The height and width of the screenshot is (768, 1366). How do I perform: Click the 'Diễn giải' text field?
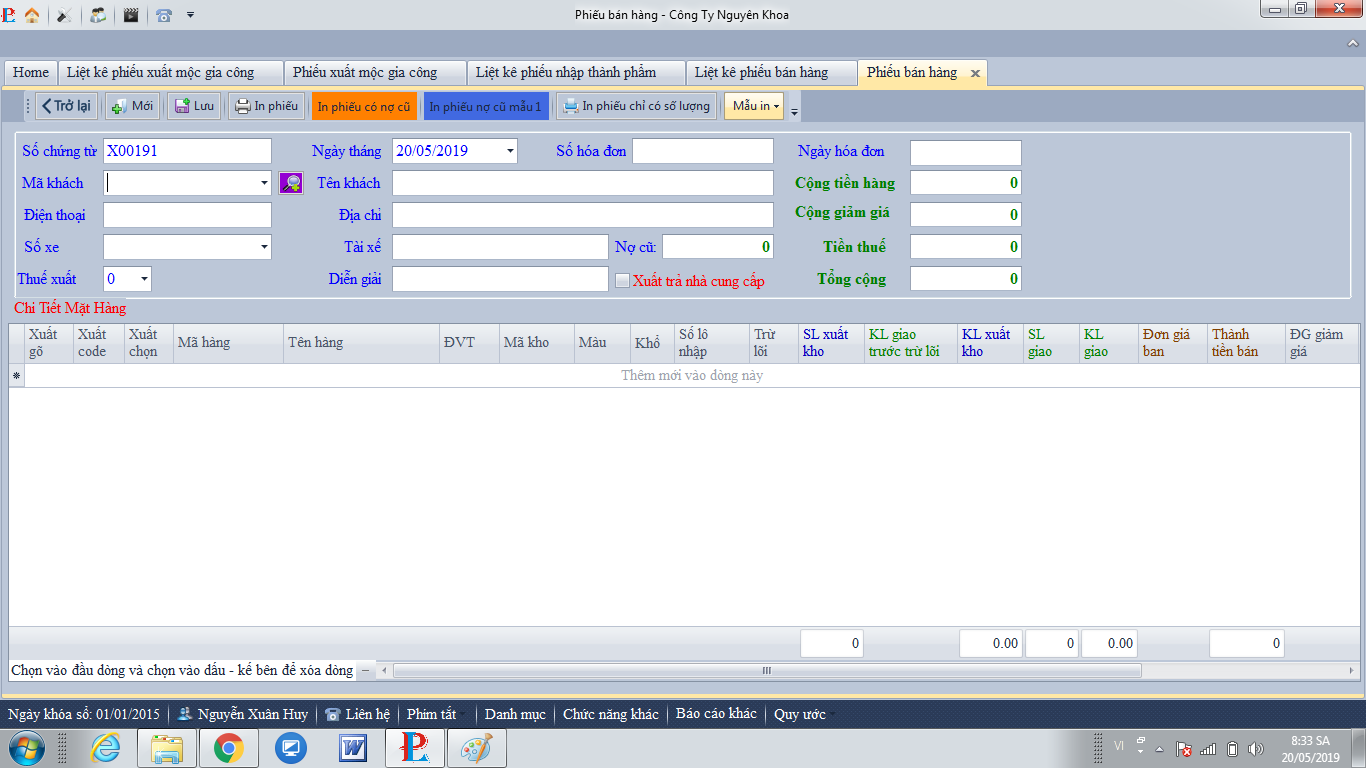click(x=500, y=279)
